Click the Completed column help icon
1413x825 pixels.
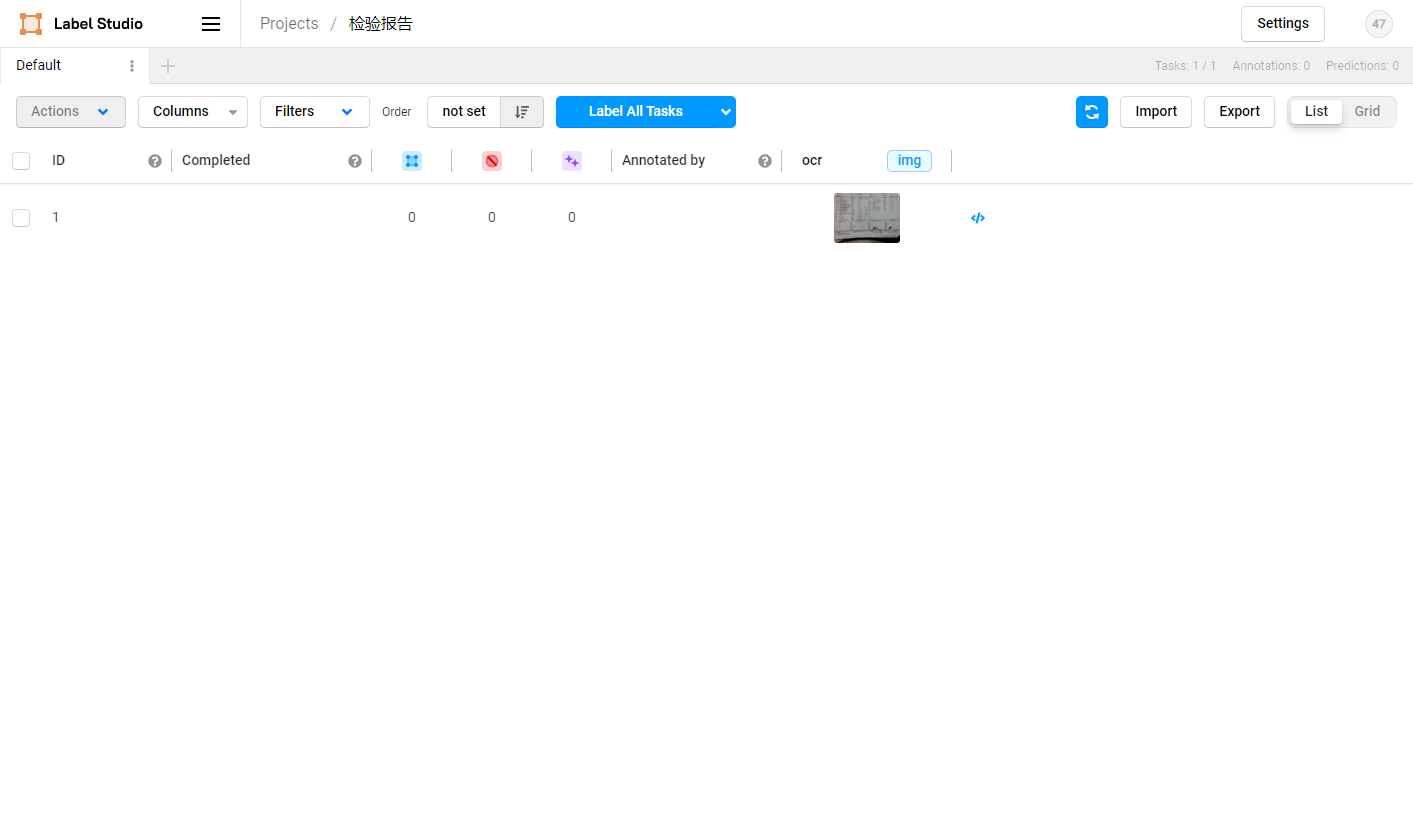[355, 161]
